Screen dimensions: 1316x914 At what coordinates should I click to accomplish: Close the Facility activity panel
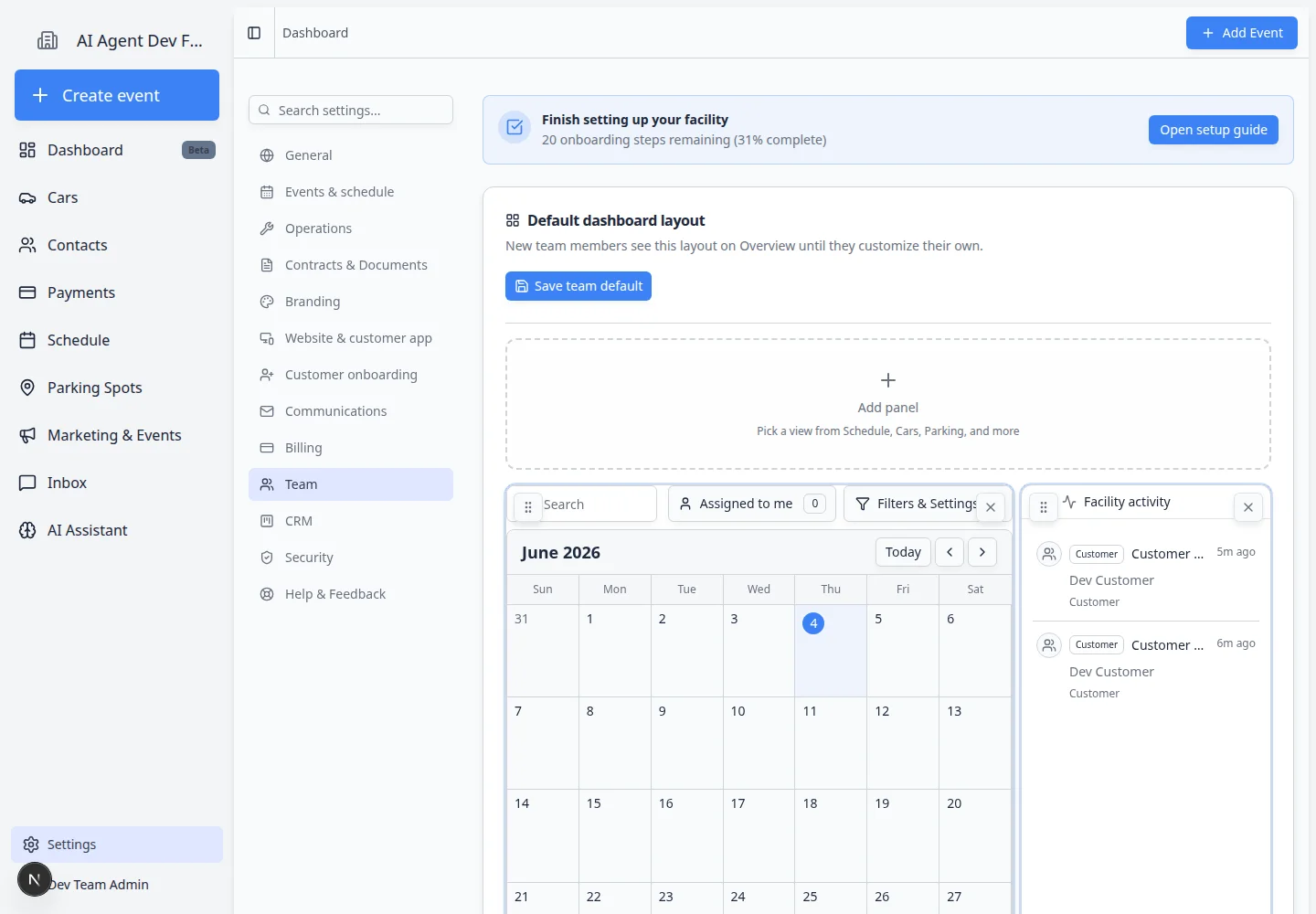(1248, 507)
